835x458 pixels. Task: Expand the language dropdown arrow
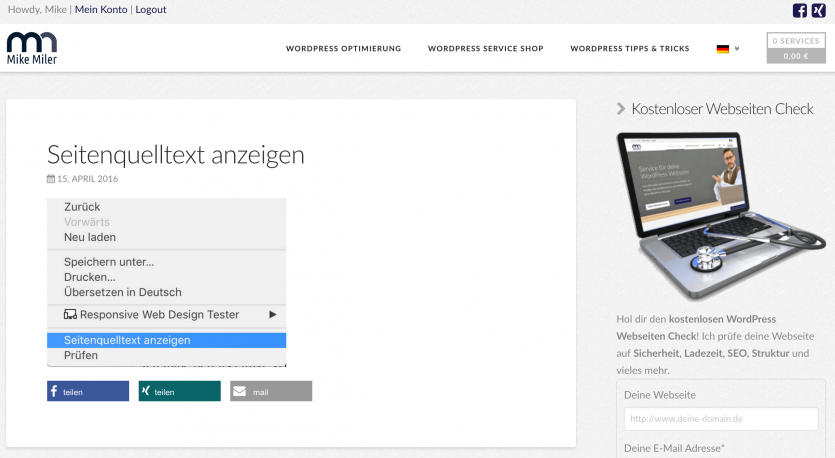(737, 48)
